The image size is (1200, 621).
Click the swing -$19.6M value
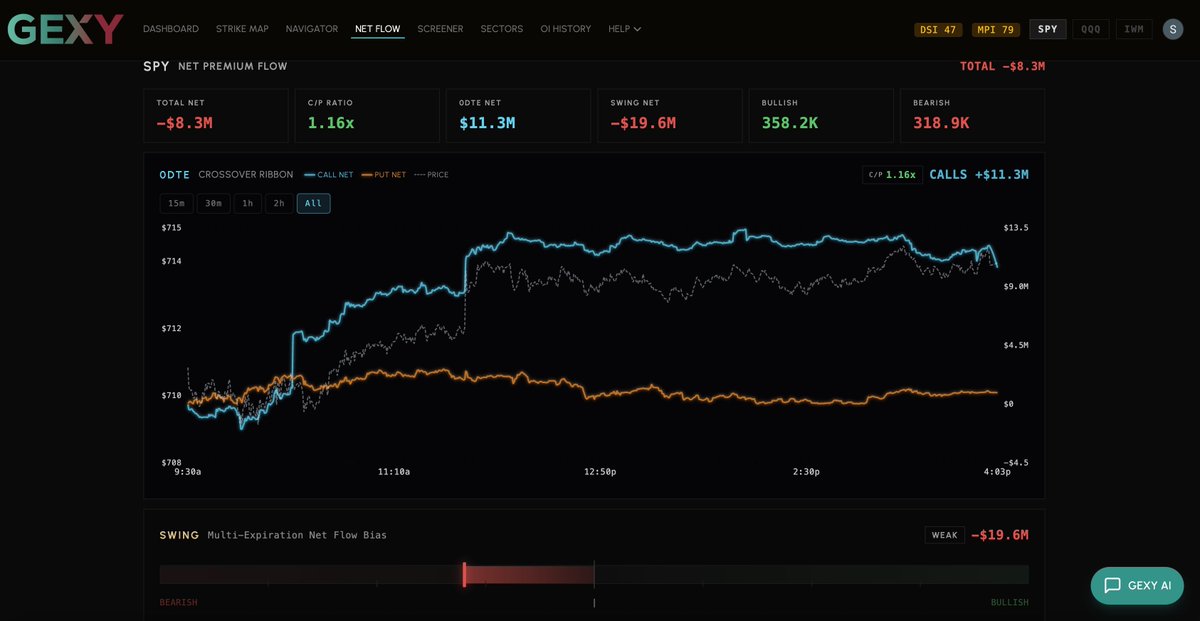[x=1000, y=535]
